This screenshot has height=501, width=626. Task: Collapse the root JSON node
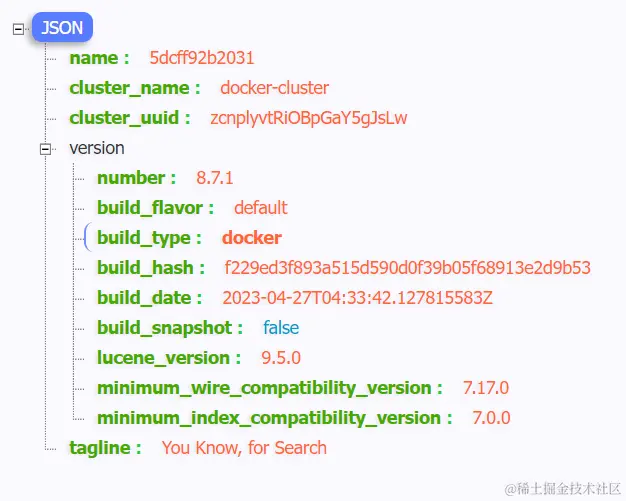coord(18,29)
